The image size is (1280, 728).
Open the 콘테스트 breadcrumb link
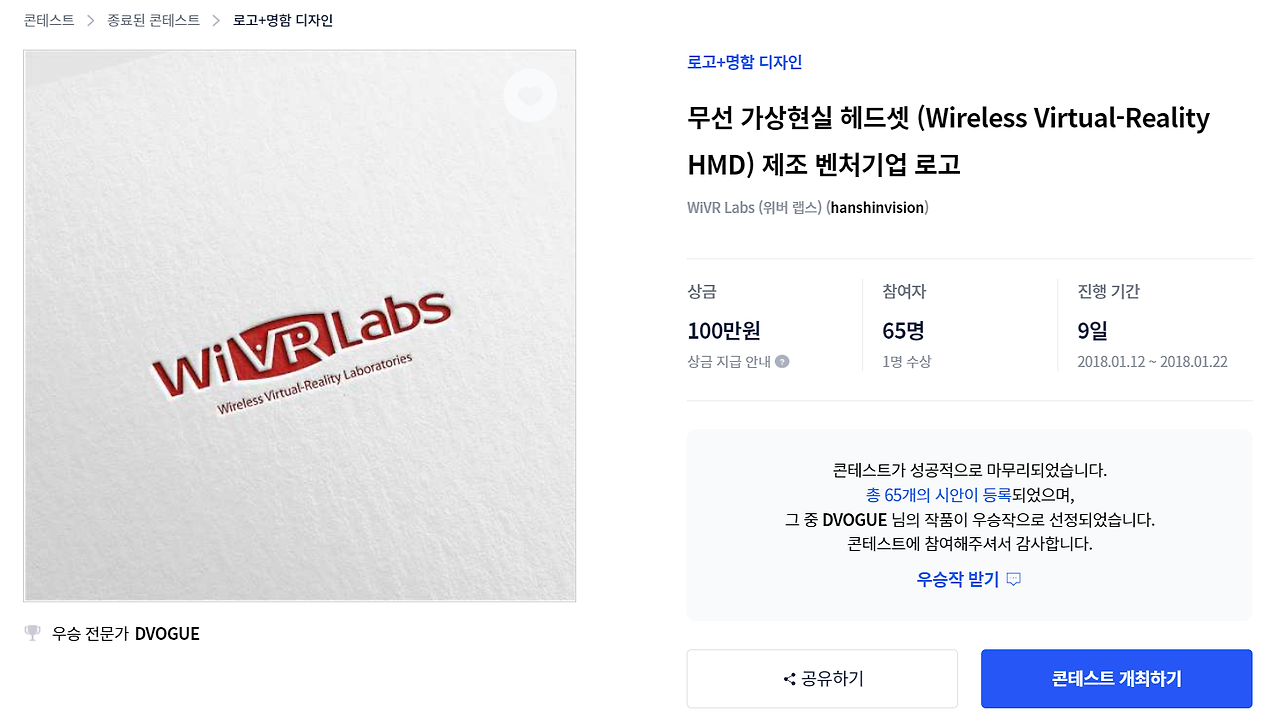49,20
